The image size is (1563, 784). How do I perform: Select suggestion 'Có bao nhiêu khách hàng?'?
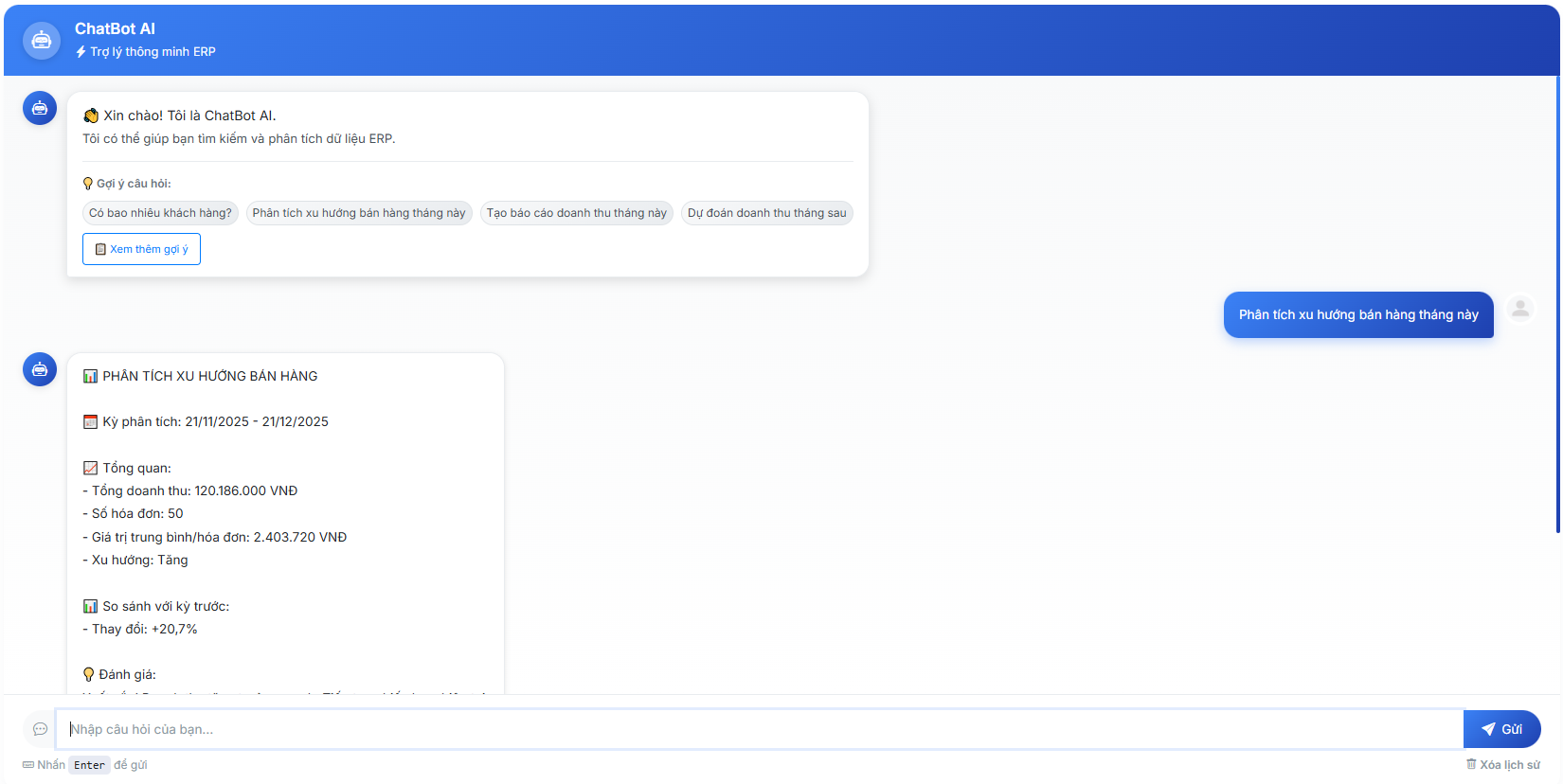coord(160,213)
